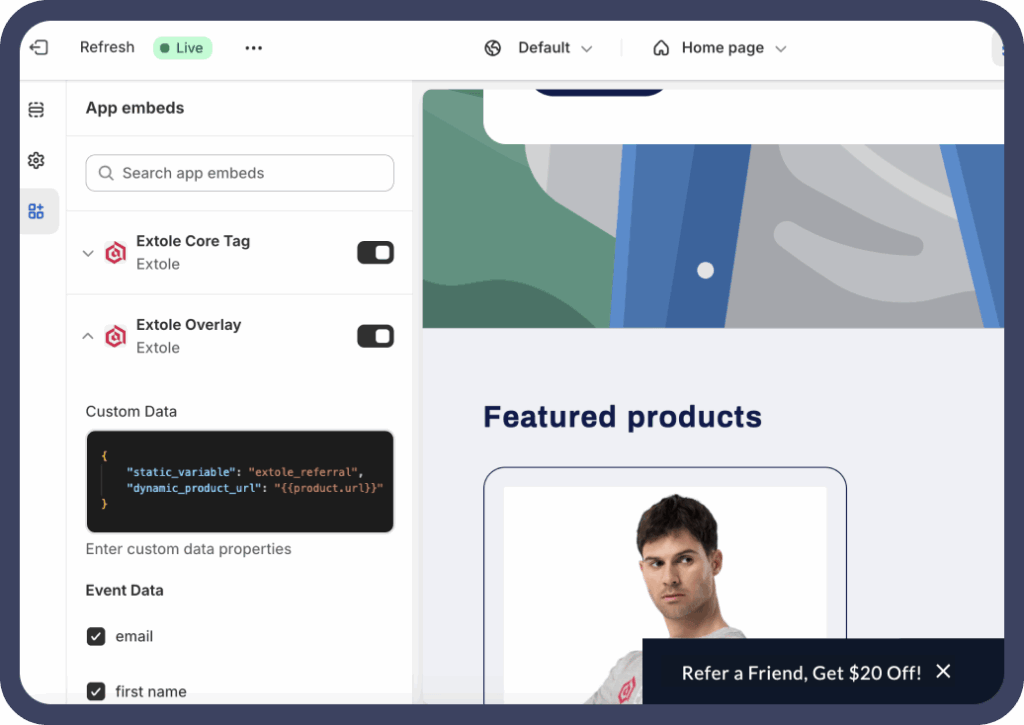1024x725 pixels.
Task: Click the home icon beside Home page
Action: [661, 47]
